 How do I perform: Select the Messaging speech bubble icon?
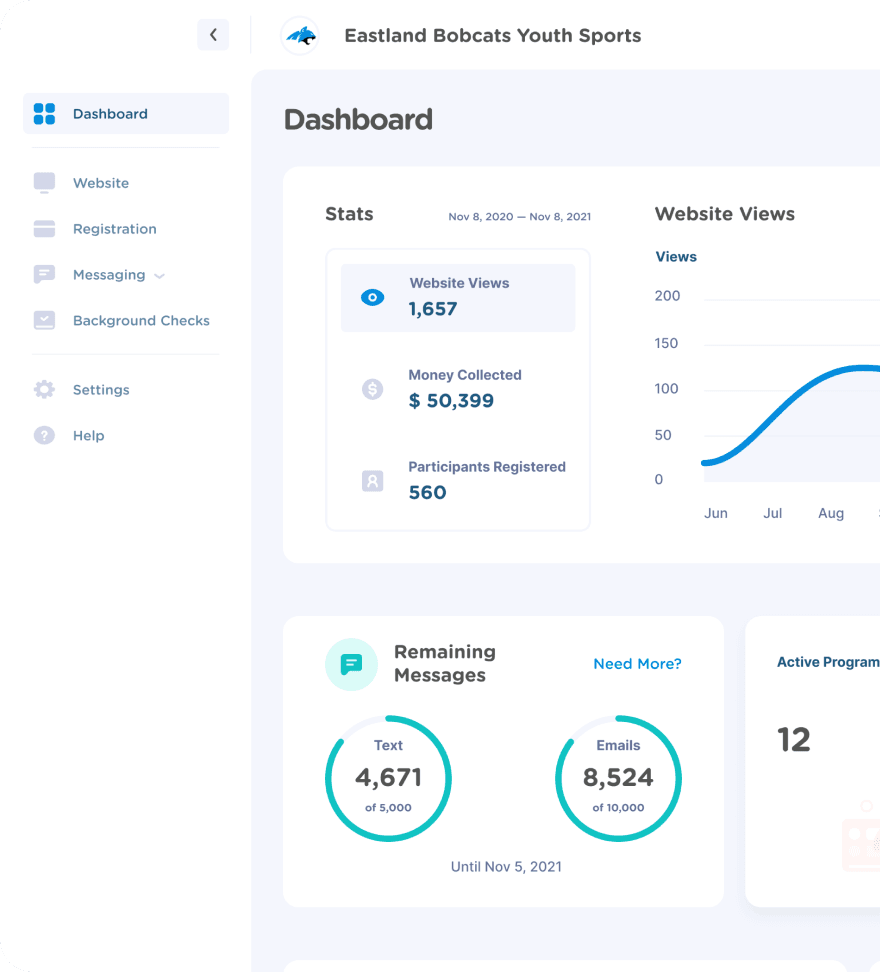pyautogui.click(x=44, y=274)
